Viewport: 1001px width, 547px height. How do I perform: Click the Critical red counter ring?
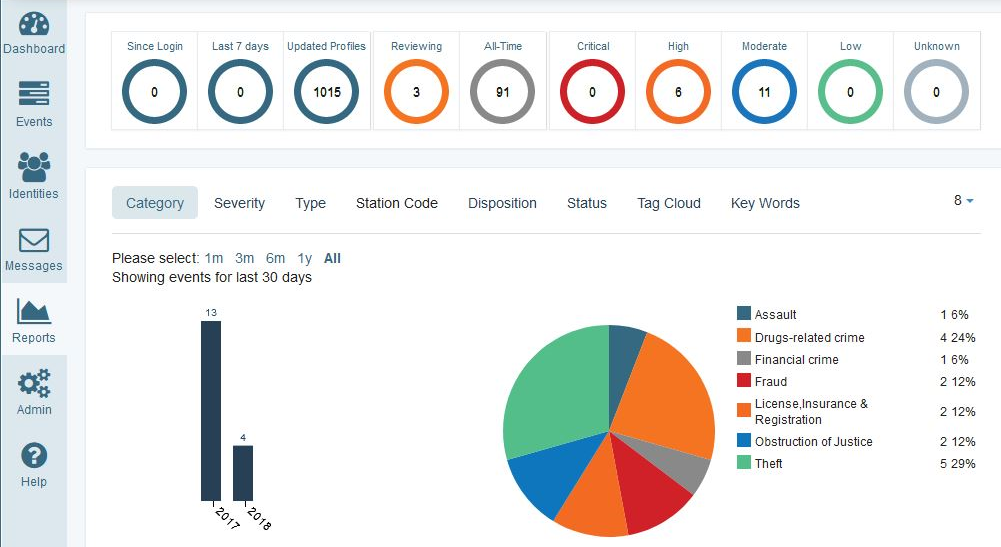tap(592, 92)
